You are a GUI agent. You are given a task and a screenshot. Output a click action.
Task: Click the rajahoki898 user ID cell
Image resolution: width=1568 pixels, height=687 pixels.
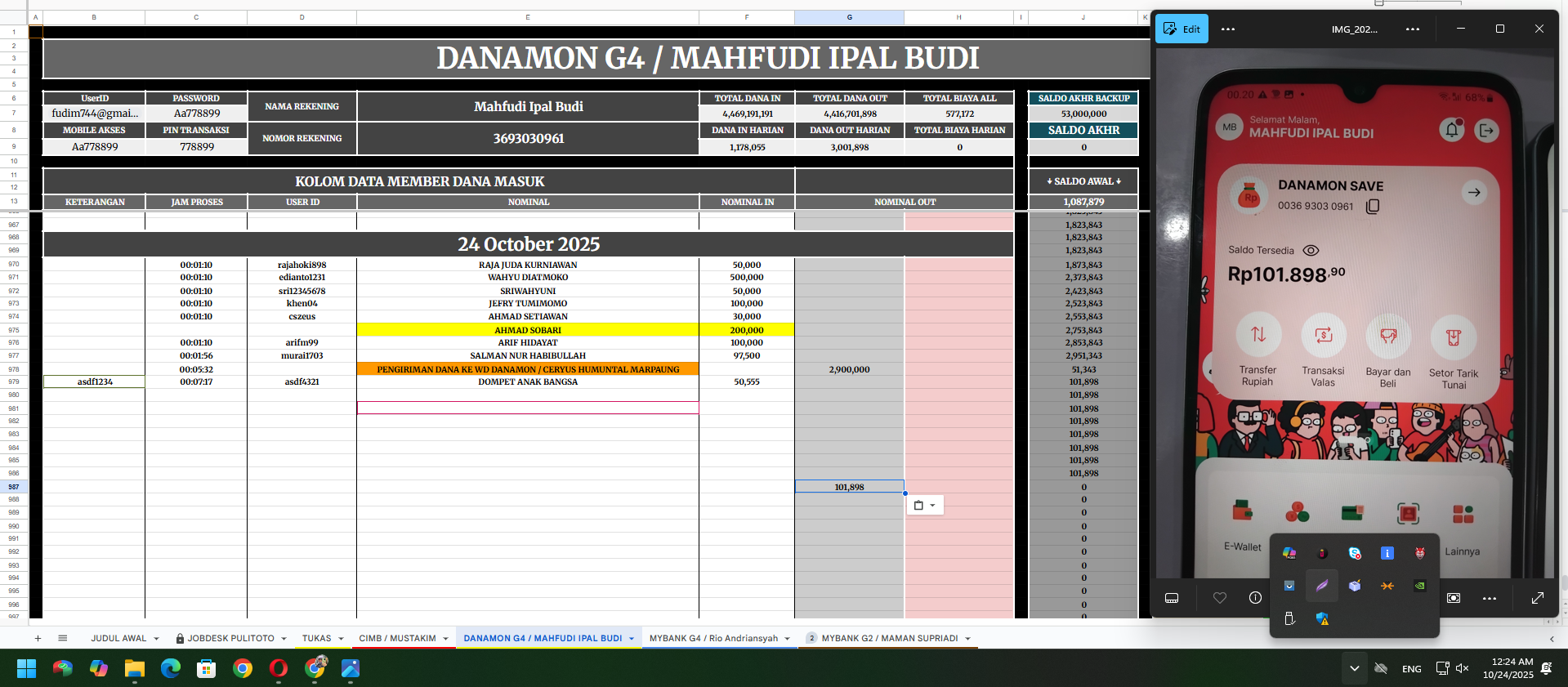302,265
